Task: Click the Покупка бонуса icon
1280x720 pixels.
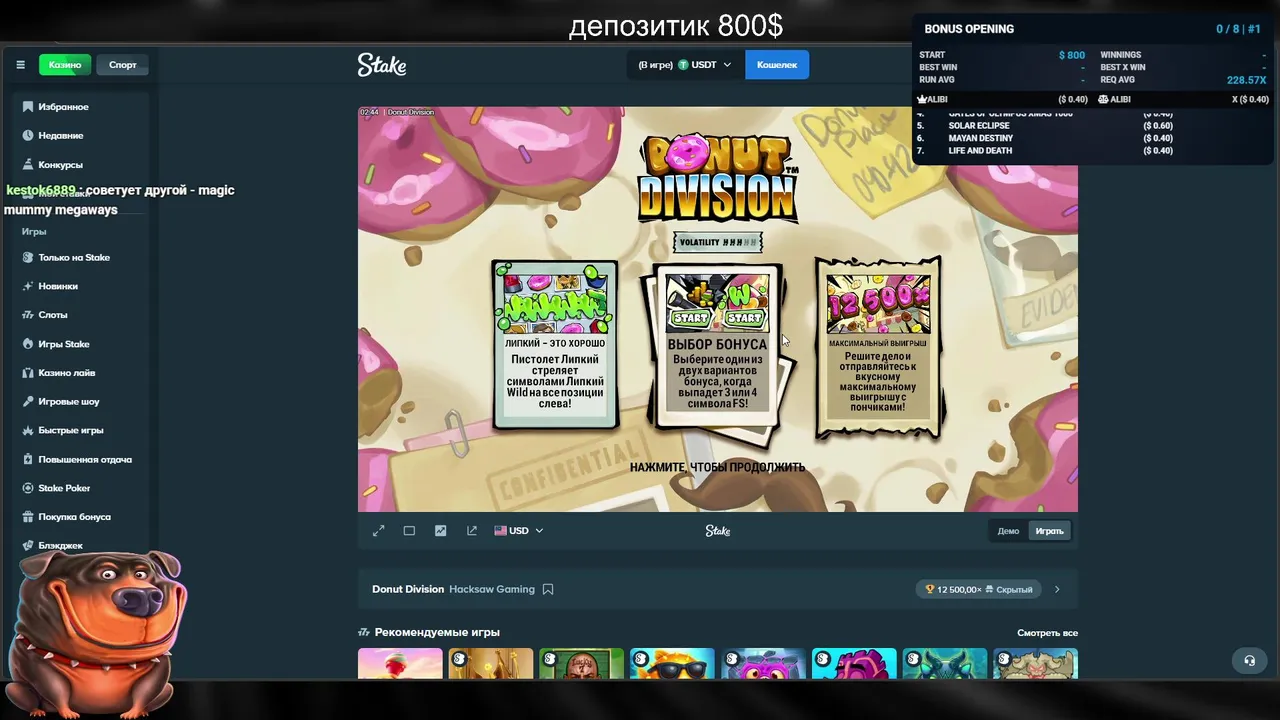Action: click(29, 517)
